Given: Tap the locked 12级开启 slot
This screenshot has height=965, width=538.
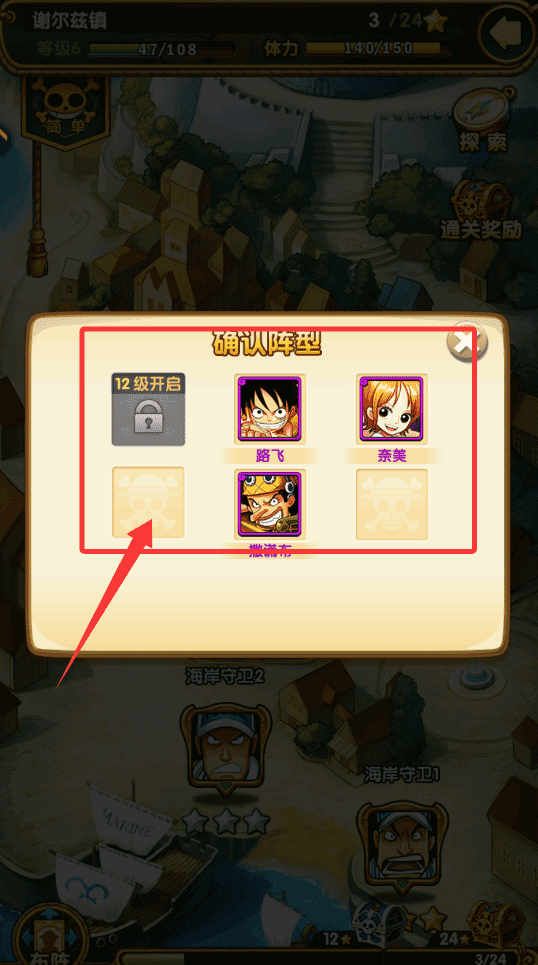Looking at the screenshot, I should tap(148, 409).
